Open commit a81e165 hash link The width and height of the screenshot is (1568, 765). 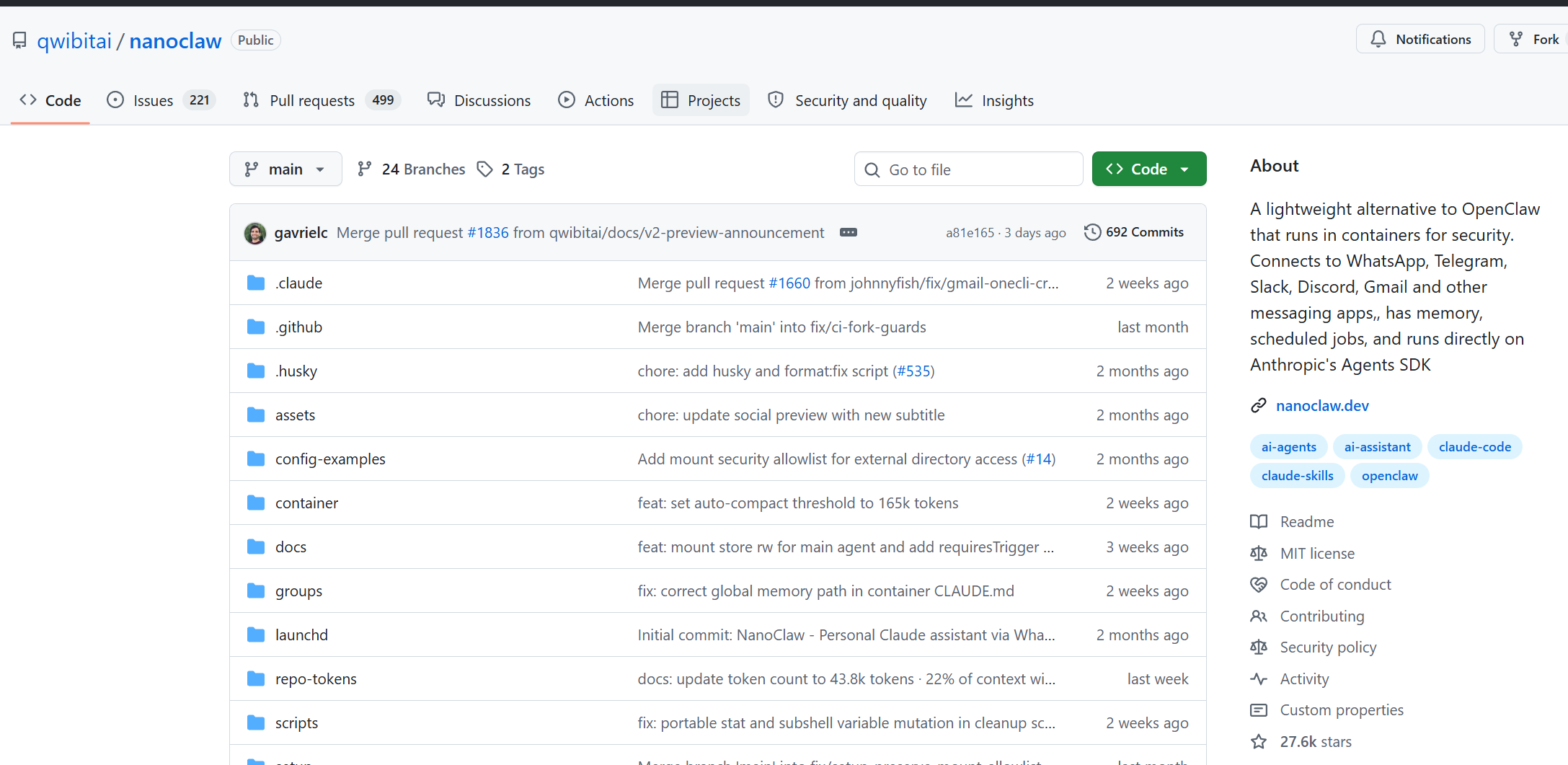pyautogui.click(x=970, y=233)
